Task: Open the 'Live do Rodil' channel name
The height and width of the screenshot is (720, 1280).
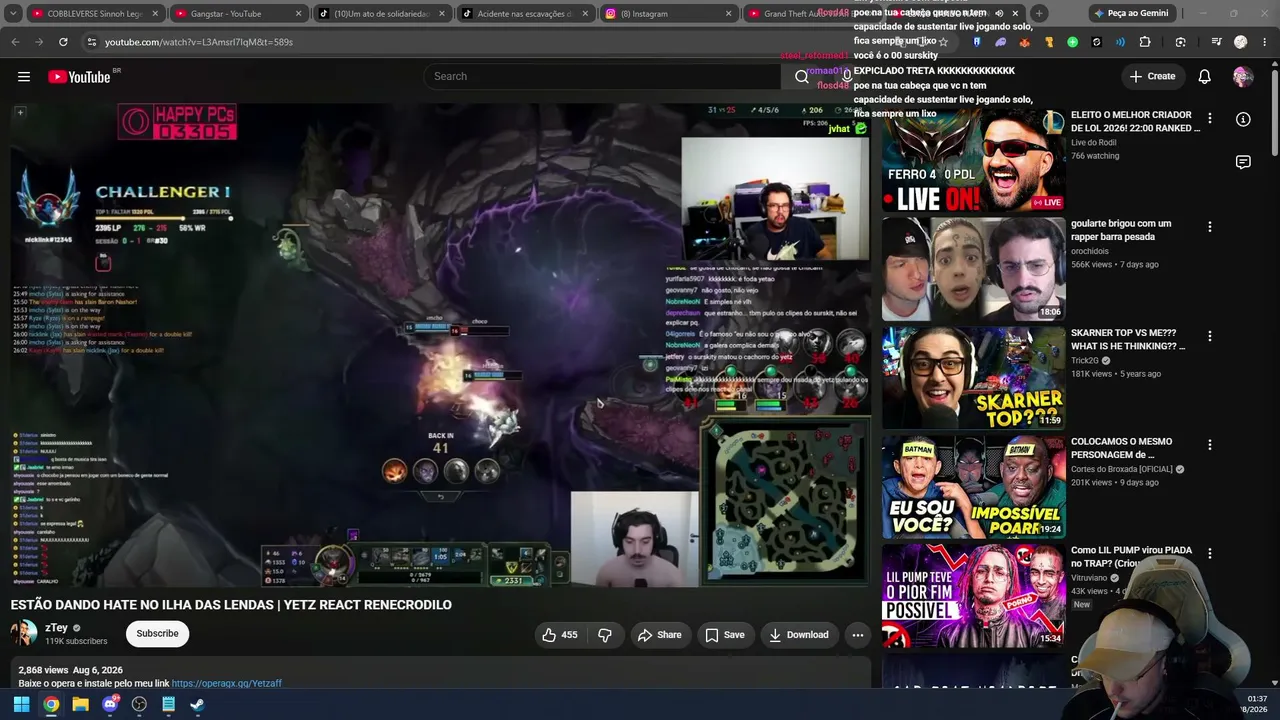Action: 1094,143
